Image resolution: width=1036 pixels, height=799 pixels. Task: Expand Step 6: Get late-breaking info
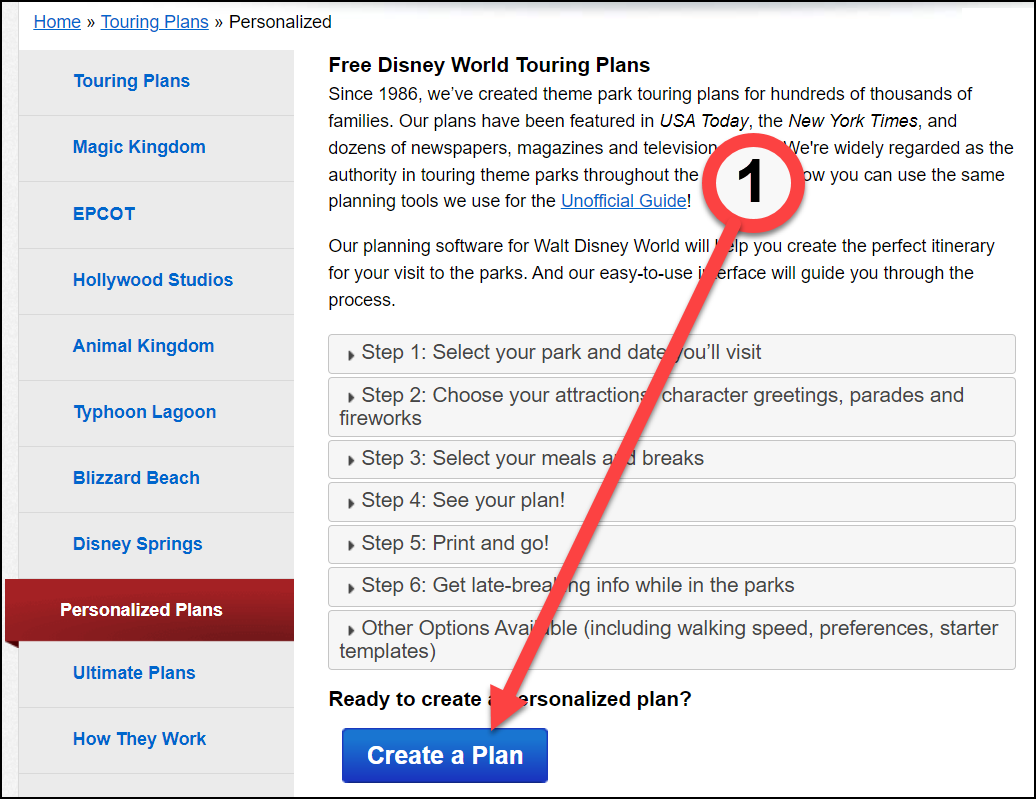click(671, 586)
